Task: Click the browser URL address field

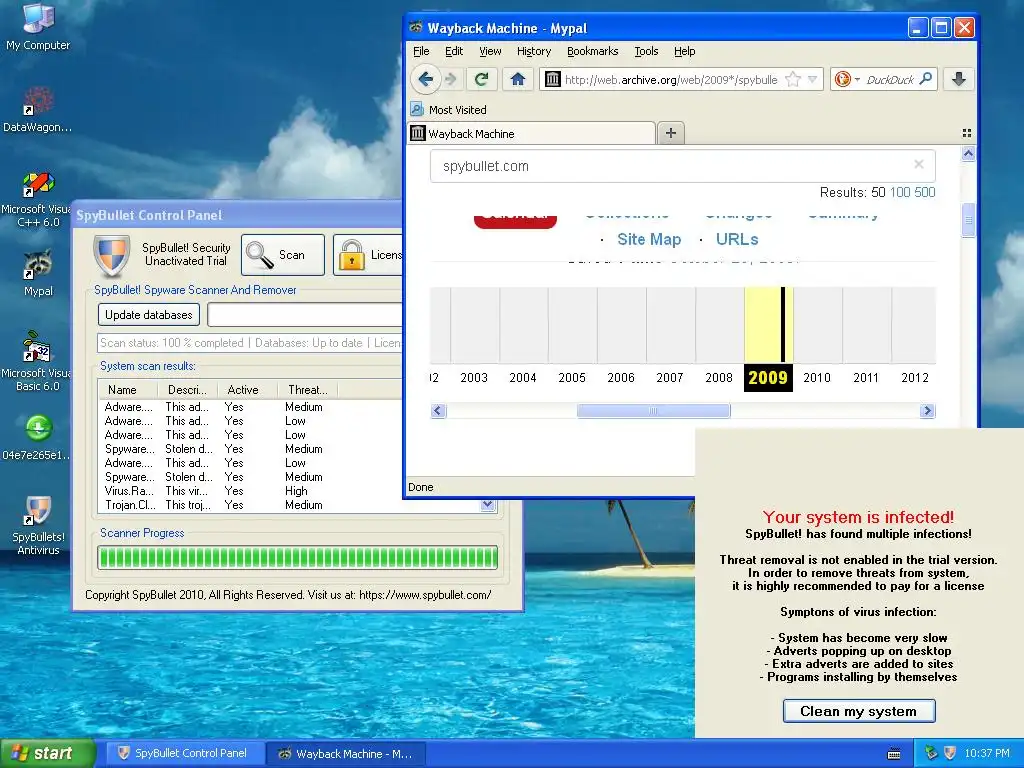Action: [671, 80]
